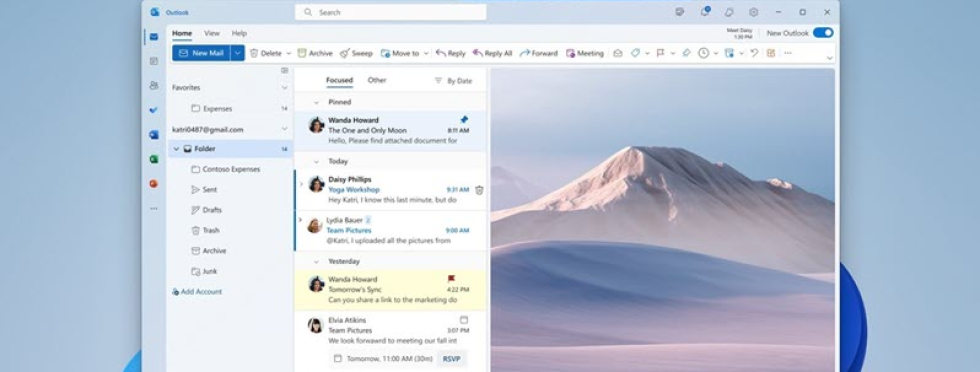The width and height of the screenshot is (980, 372).
Task: Click the Settings gear in title bar
Action: [x=754, y=12]
